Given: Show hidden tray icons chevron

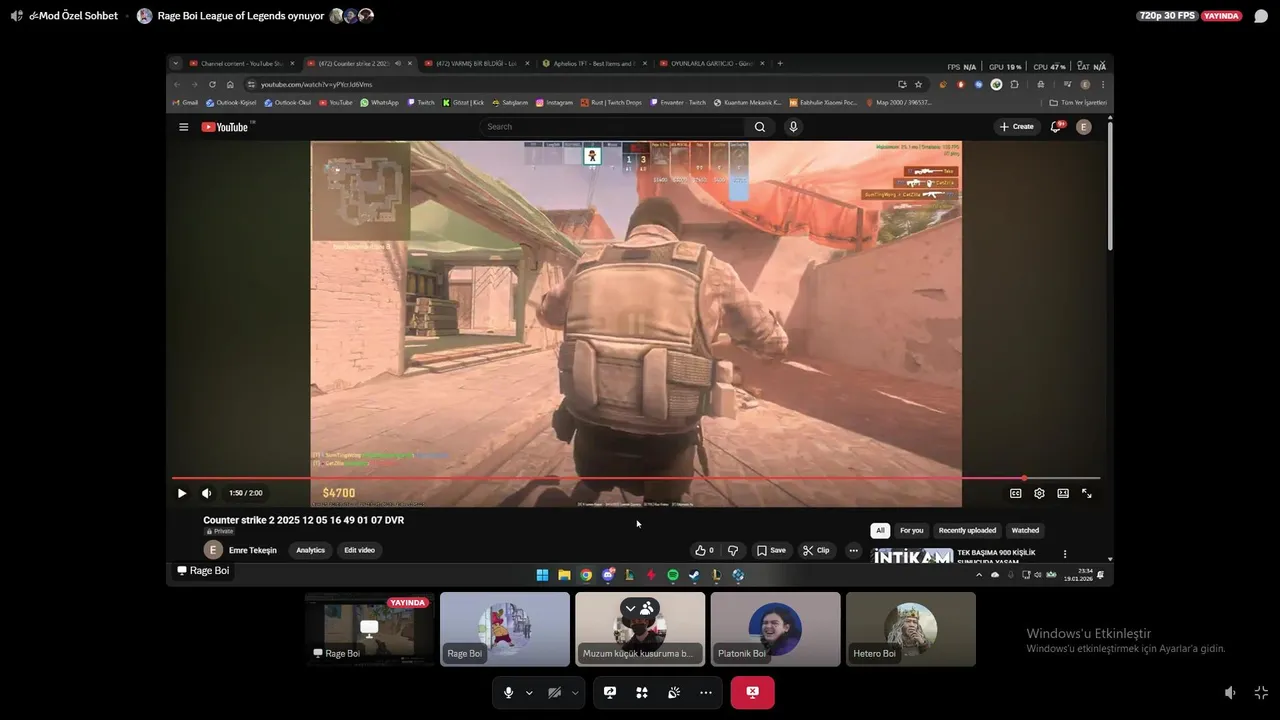Looking at the screenshot, I should pos(979,575).
